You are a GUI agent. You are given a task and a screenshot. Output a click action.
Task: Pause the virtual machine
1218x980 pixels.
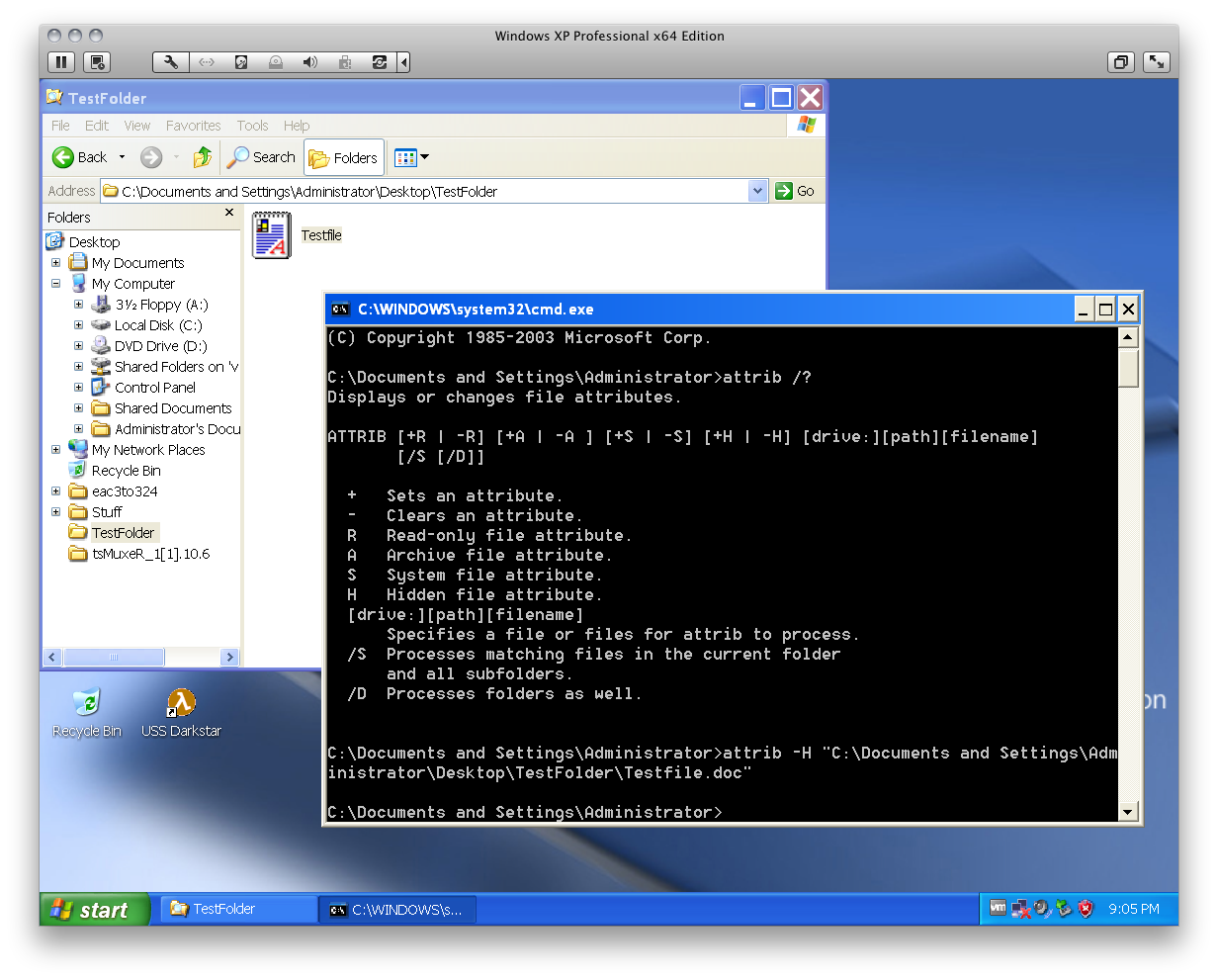point(61,62)
